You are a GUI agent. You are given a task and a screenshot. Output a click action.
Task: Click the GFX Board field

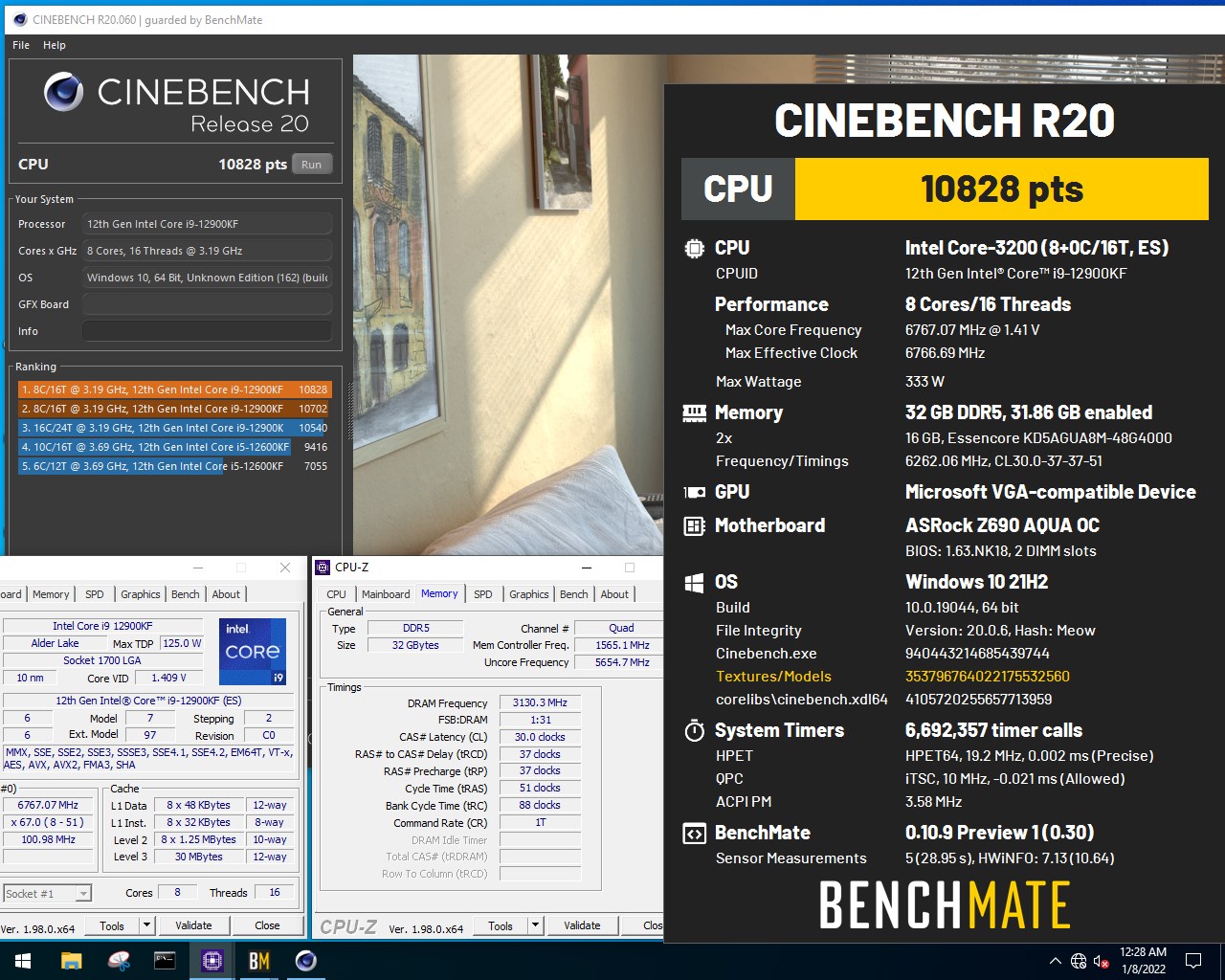(207, 304)
